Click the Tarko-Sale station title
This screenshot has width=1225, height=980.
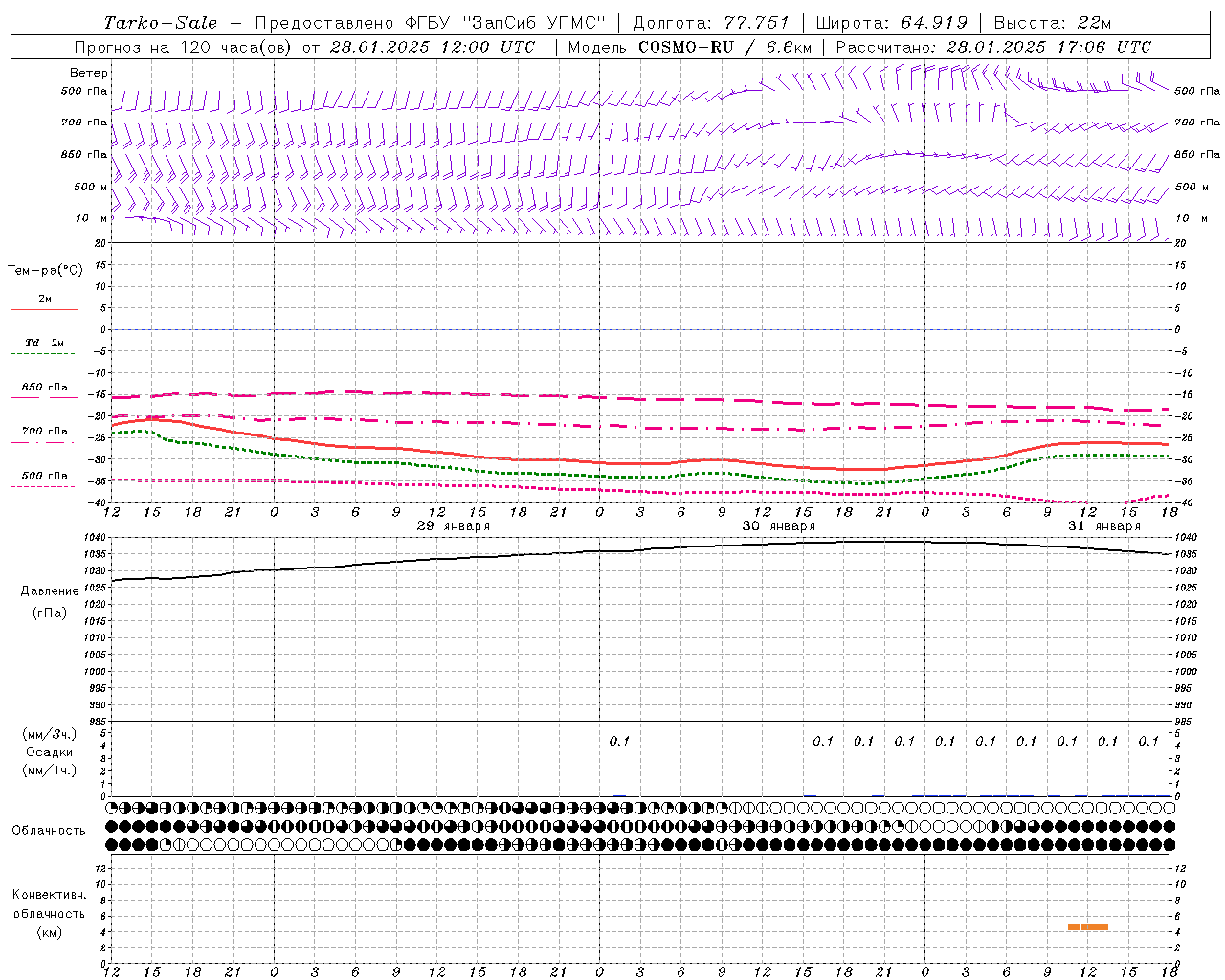coord(161,23)
